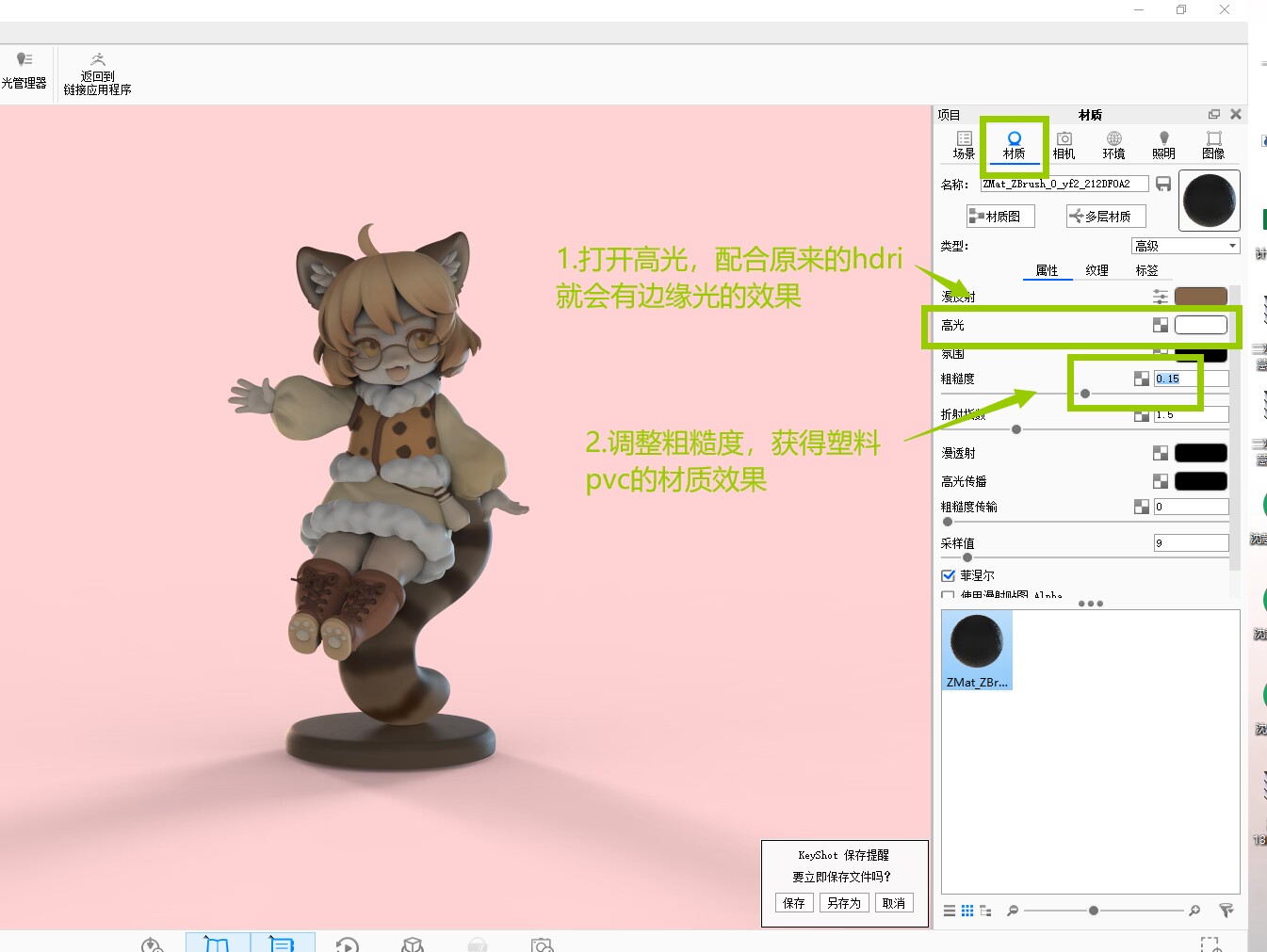Open the KeyShotXR cube icon

tap(413, 944)
